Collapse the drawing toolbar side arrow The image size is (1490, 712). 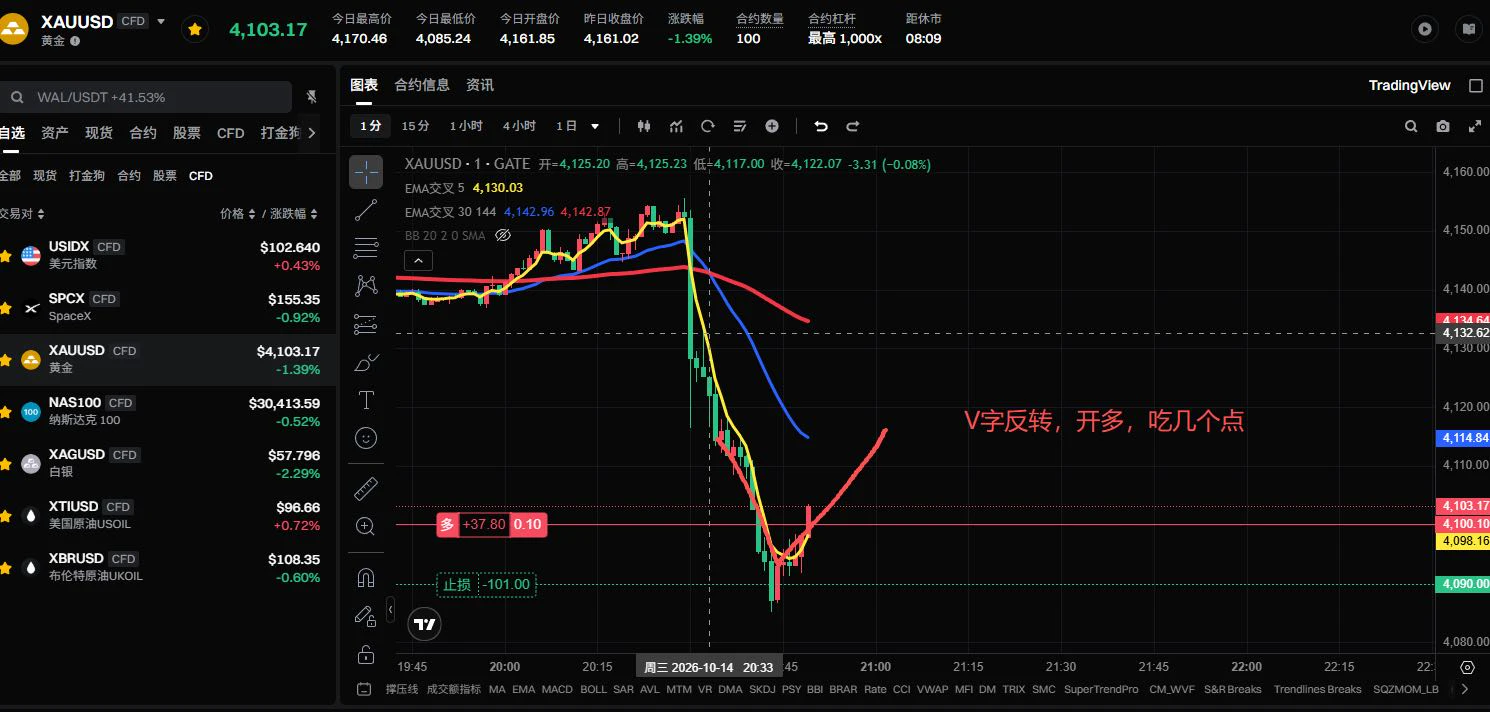point(390,608)
